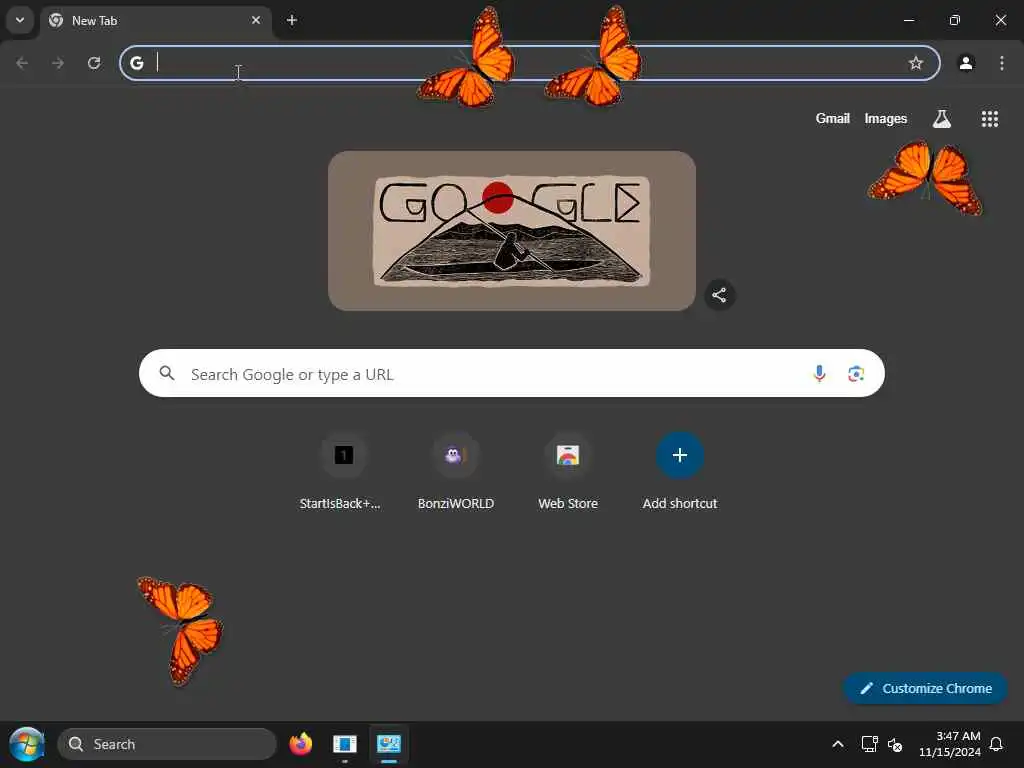Viewport: 1024px width, 768px height.
Task: Search by image with Google Lens icon
Action: pyautogui.click(x=856, y=374)
